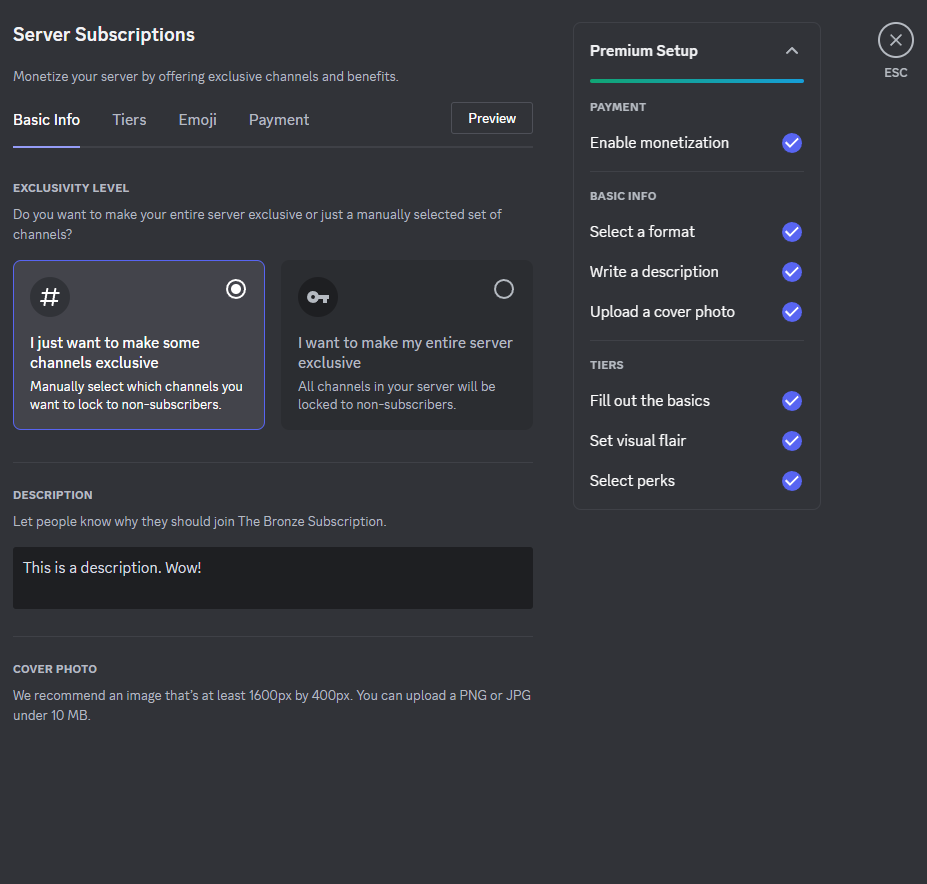927x884 pixels.
Task: Click the Upload a cover photo checkmark
Action: 792,312
